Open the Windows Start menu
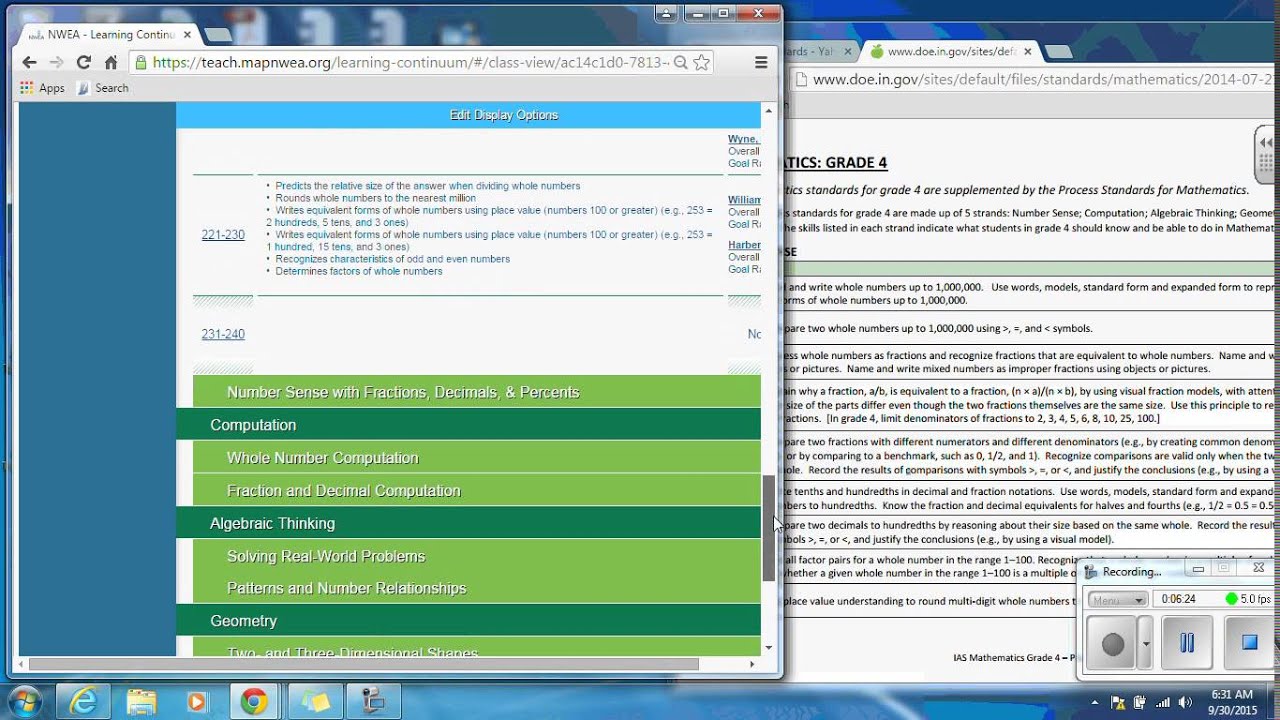The image size is (1280, 720). click(24, 701)
